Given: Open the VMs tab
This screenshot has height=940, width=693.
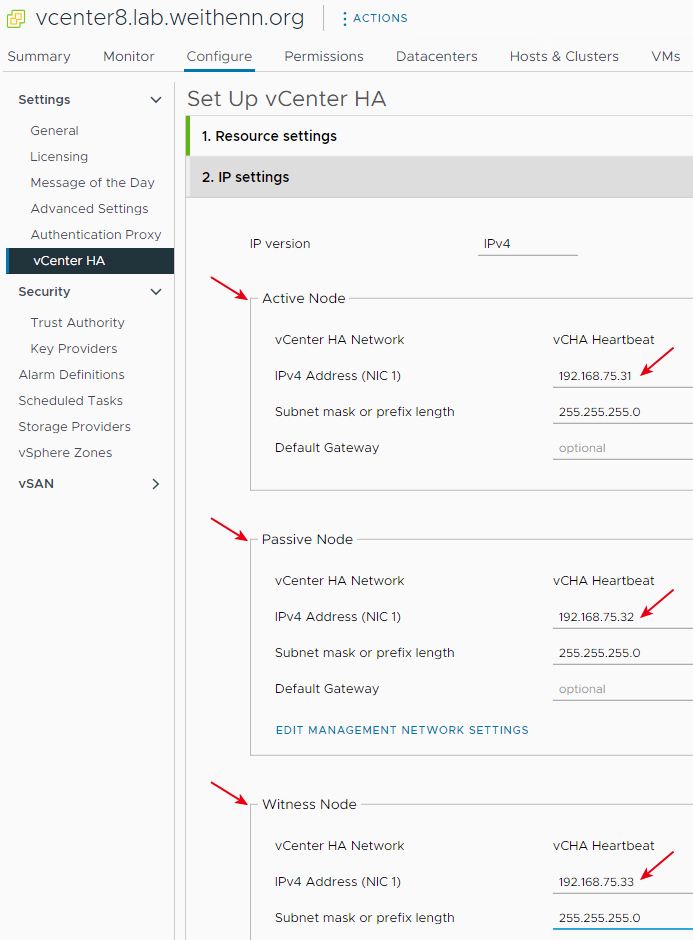Looking at the screenshot, I should click(x=666, y=56).
